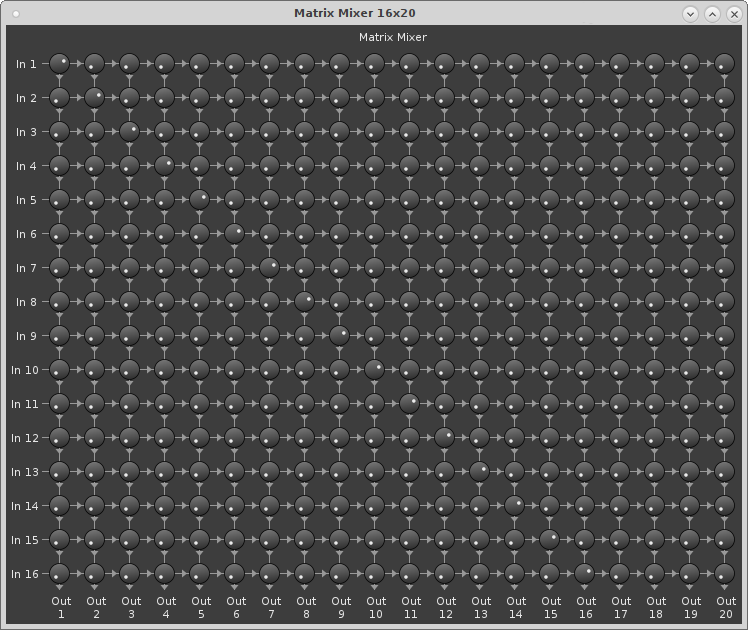Select the knob at In 5, Out 5
Screen dimensions: 748x630
(x=199, y=199)
